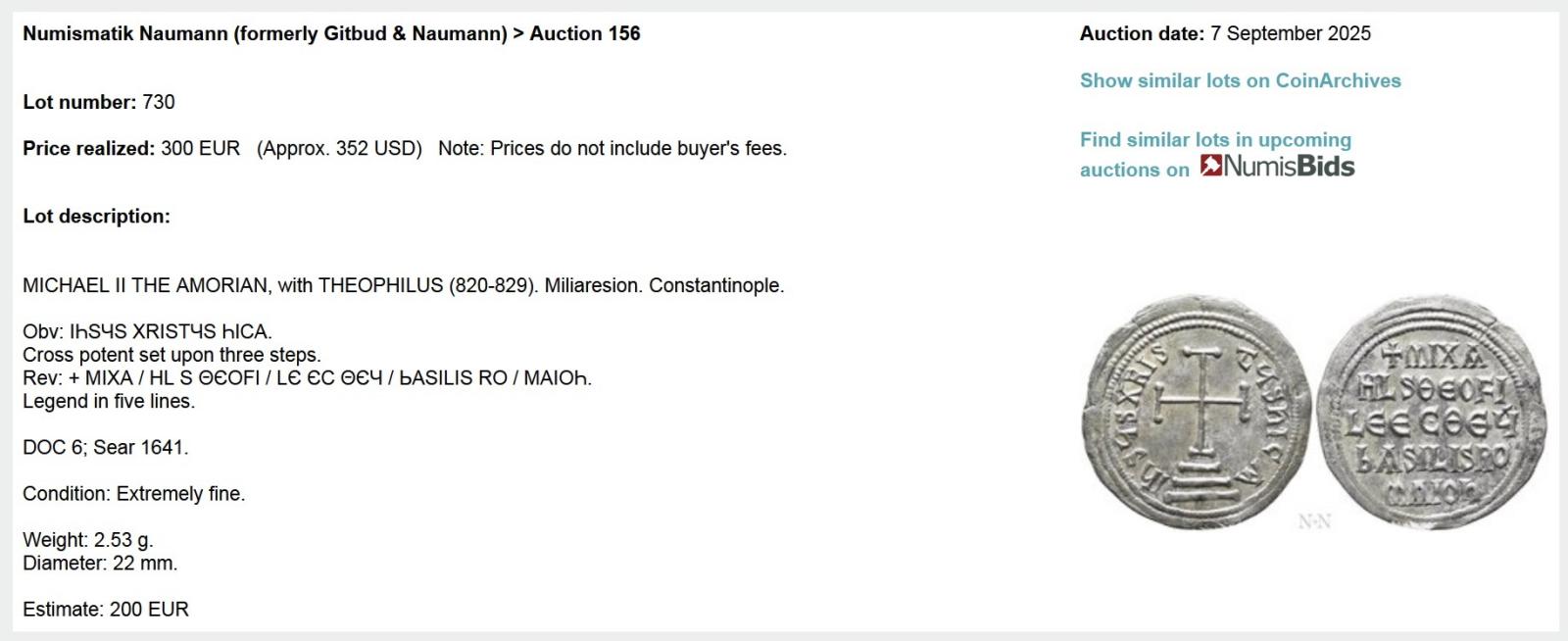Click the red NumisBids arrow icon
Image resolution: width=1568 pixels, height=641 pixels.
(x=1211, y=166)
